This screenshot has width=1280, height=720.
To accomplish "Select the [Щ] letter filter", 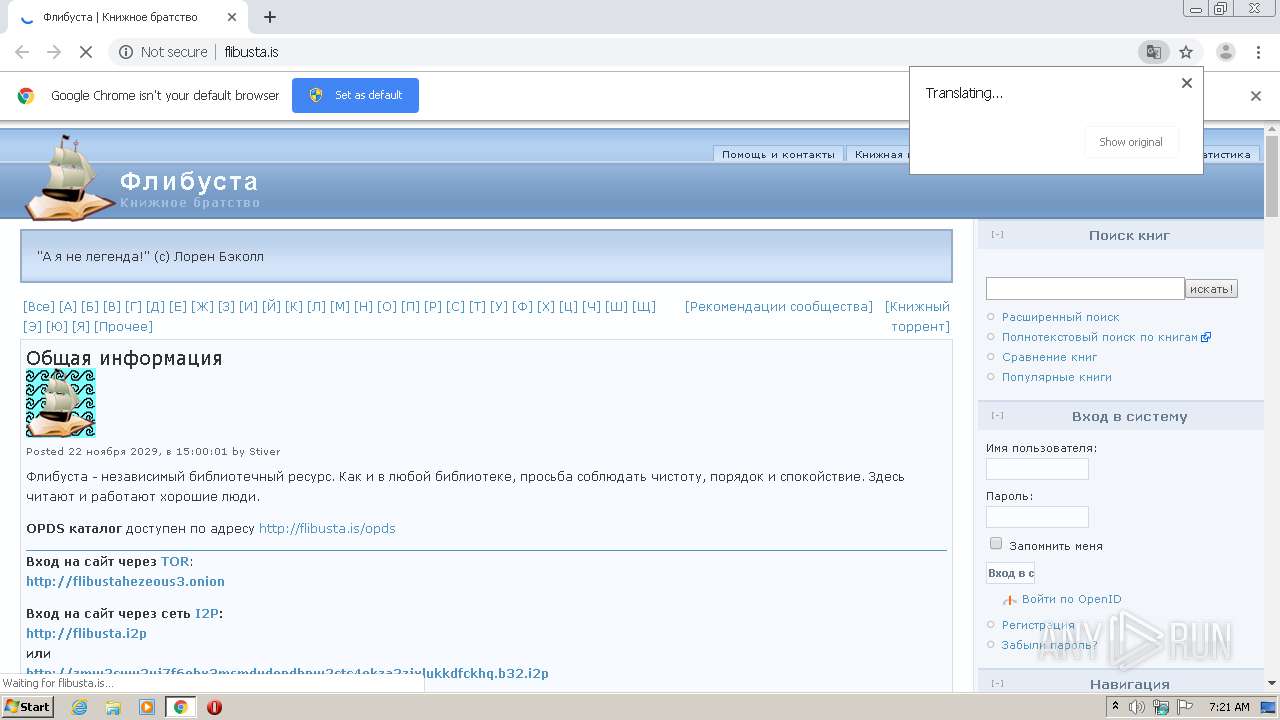I will tap(644, 307).
